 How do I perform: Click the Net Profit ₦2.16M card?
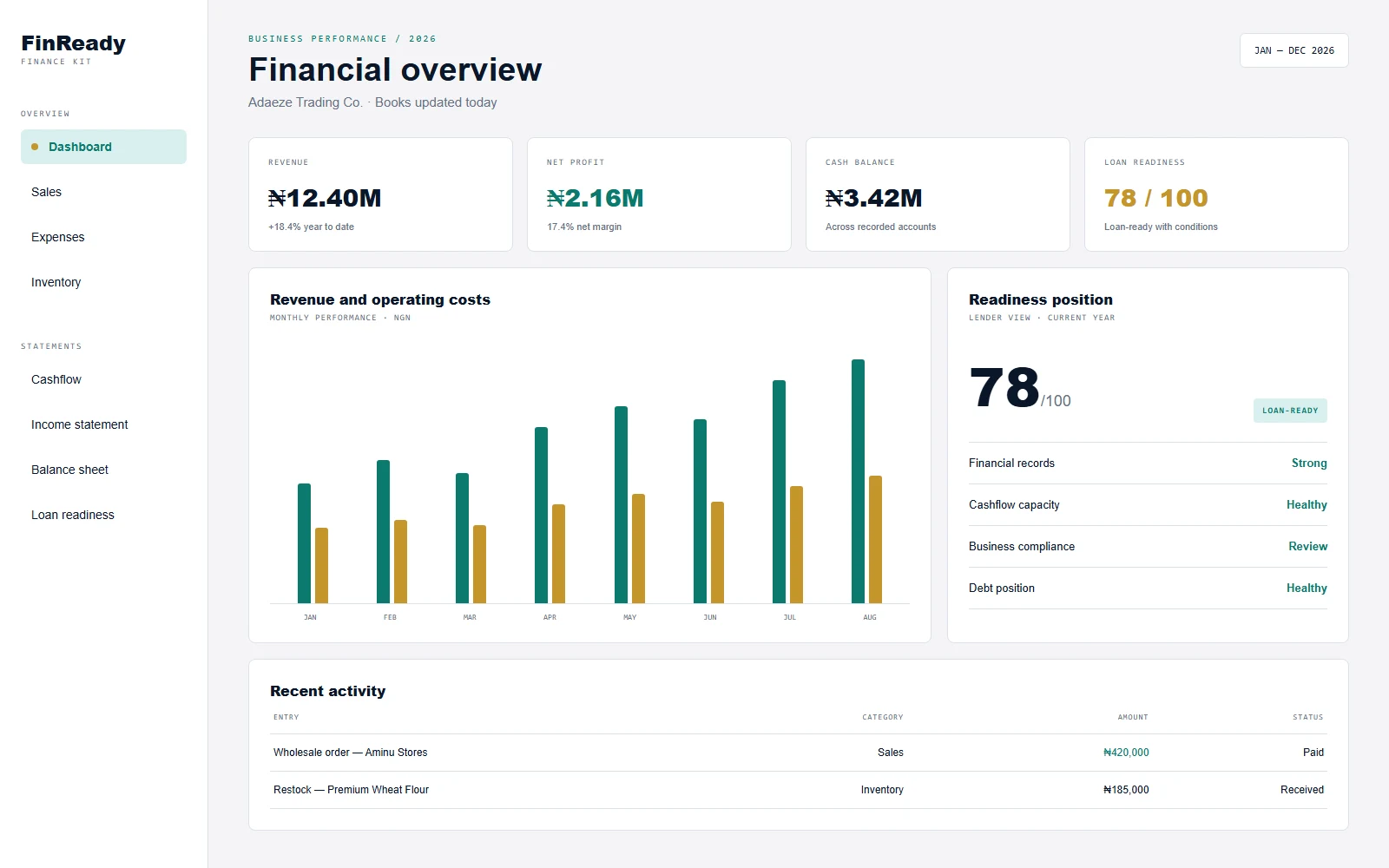(x=659, y=194)
